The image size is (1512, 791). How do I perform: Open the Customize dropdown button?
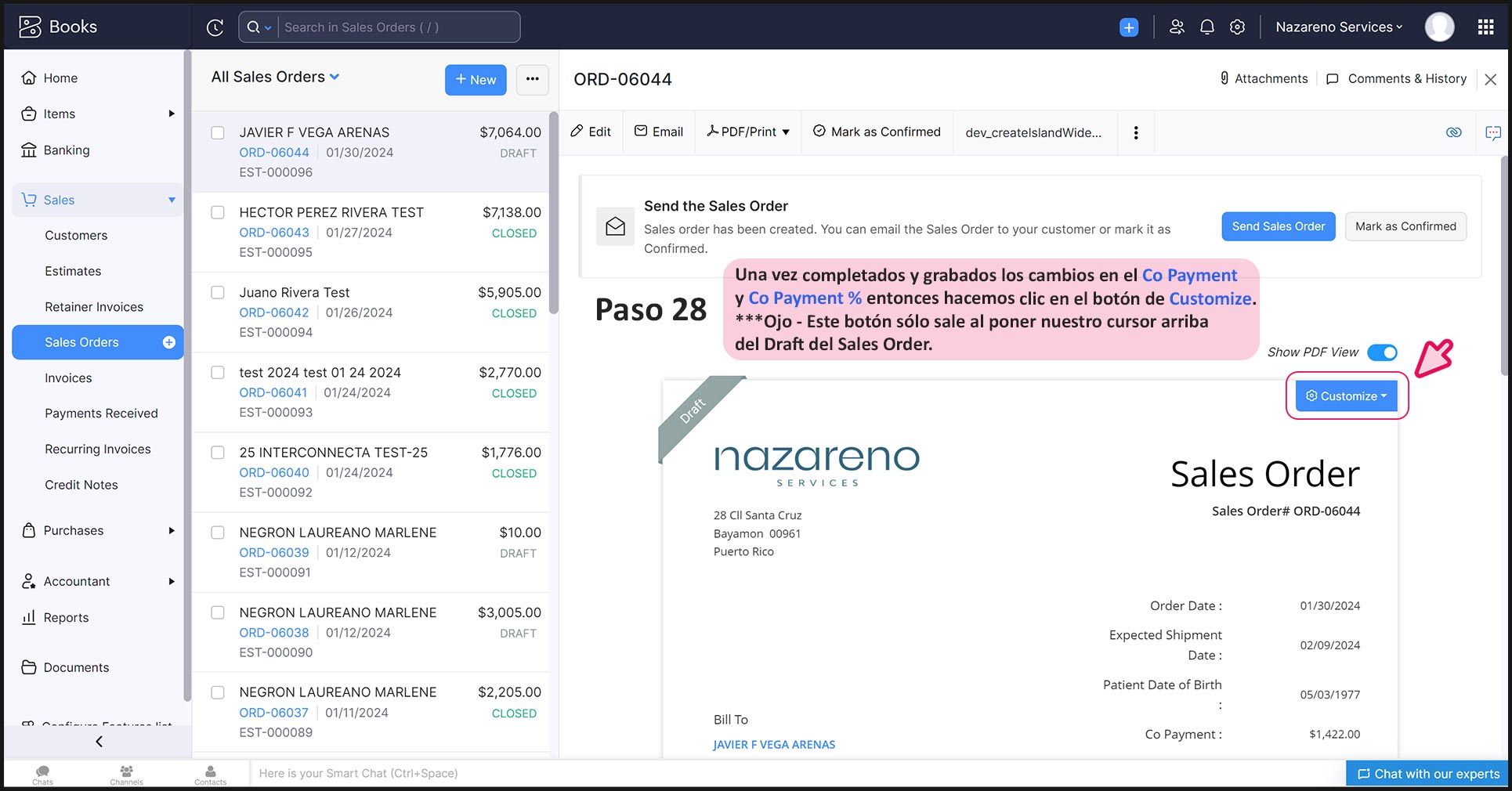pos(1346,396)
